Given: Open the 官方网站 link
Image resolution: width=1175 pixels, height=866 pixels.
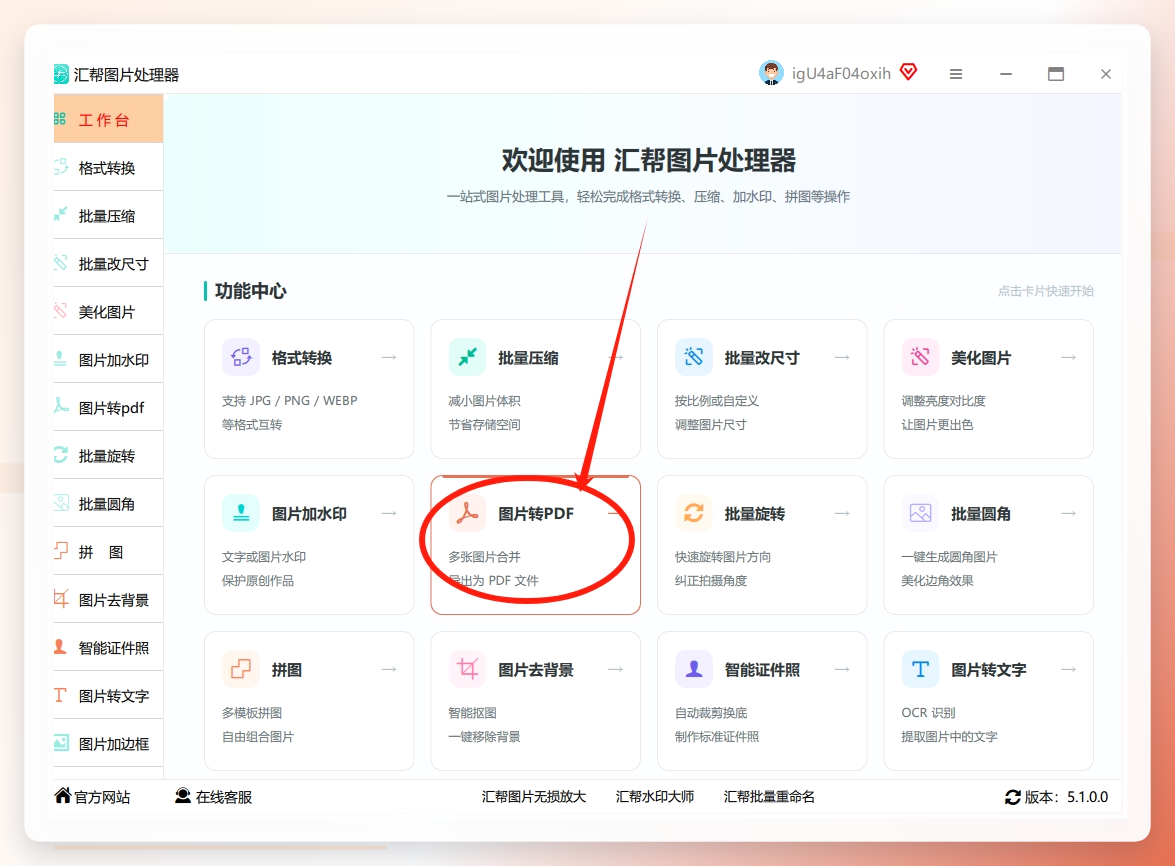Looking at the screenshot, I should point(102,797).
